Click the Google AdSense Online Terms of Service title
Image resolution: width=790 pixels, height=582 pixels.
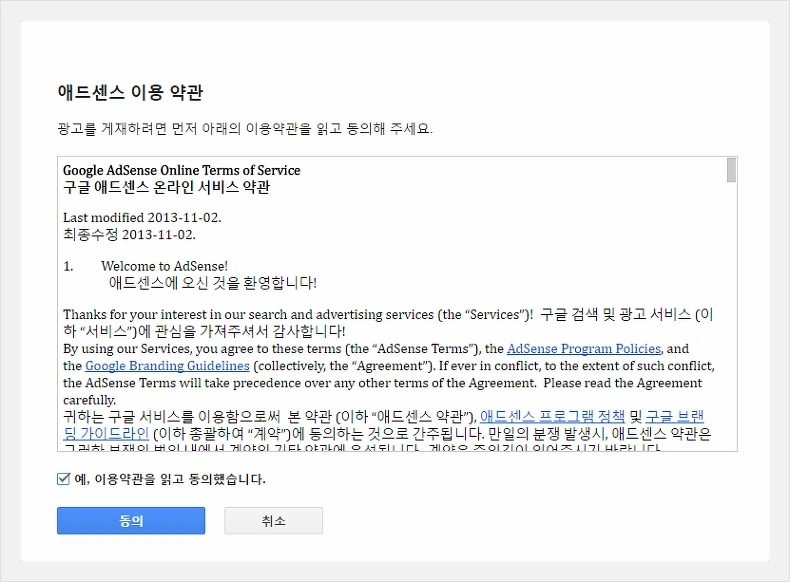tap(181, 170)
